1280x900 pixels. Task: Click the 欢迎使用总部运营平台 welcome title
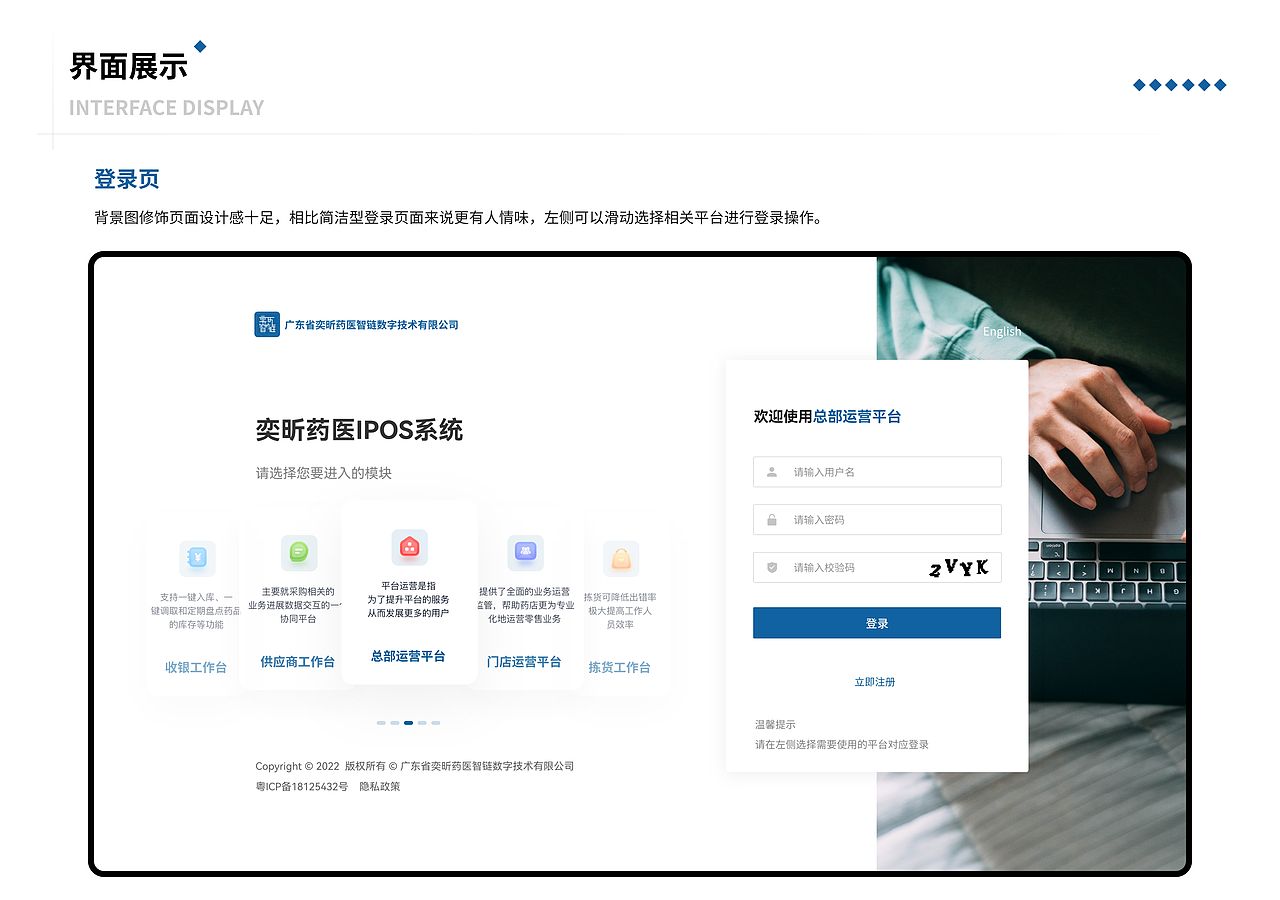tap(827, 417)
